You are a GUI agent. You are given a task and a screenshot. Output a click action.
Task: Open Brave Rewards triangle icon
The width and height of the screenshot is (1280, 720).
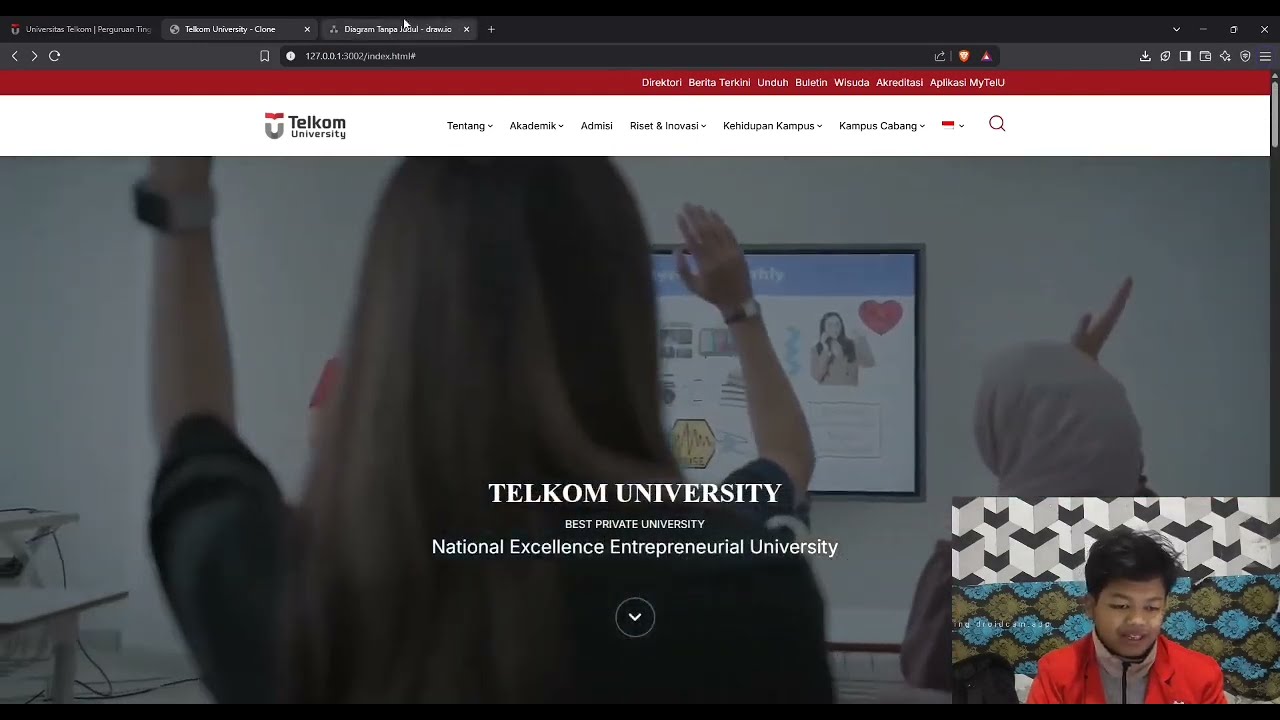986,56
